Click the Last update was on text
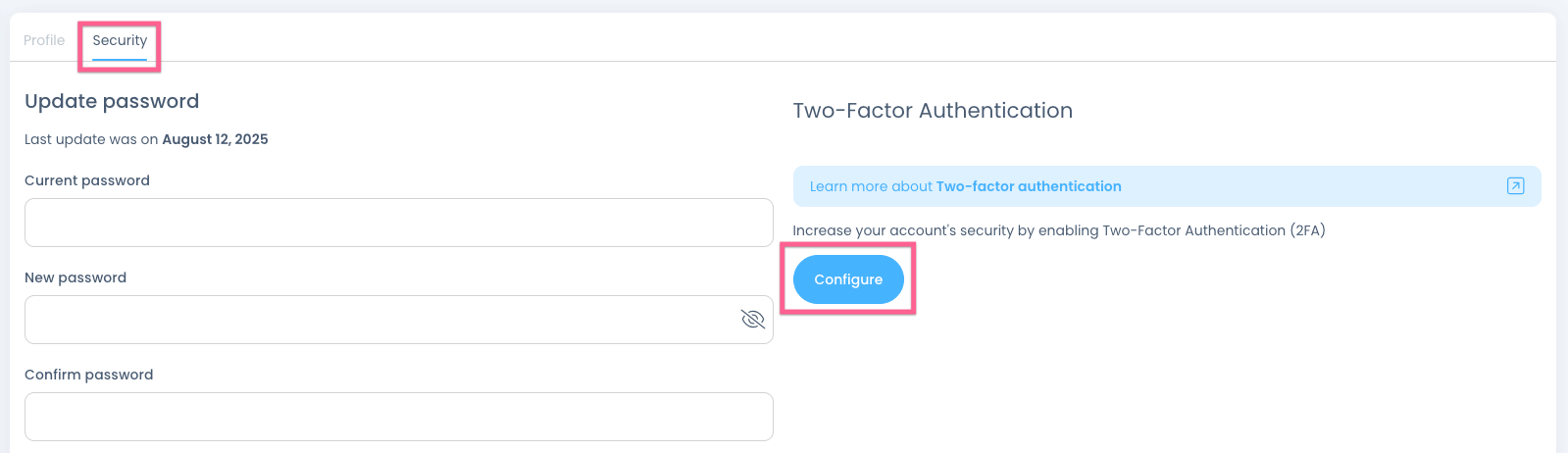 pyautogui.click(x=91, y=139)
